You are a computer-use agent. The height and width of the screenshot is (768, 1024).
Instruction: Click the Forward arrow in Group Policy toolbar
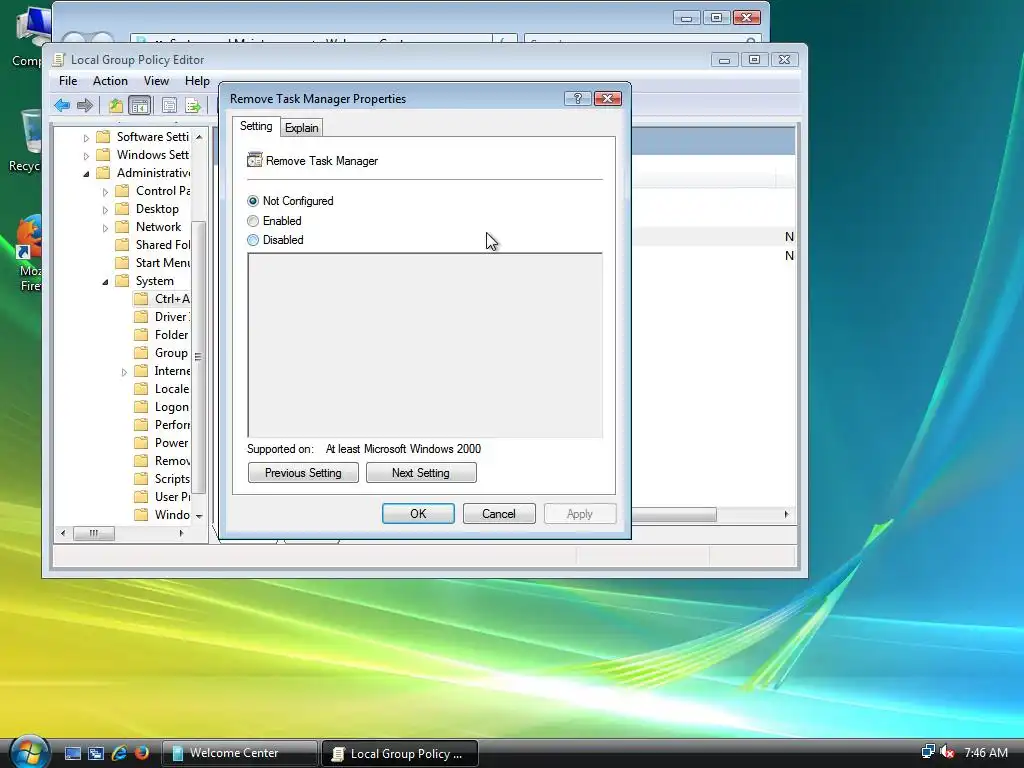(85, 105)
